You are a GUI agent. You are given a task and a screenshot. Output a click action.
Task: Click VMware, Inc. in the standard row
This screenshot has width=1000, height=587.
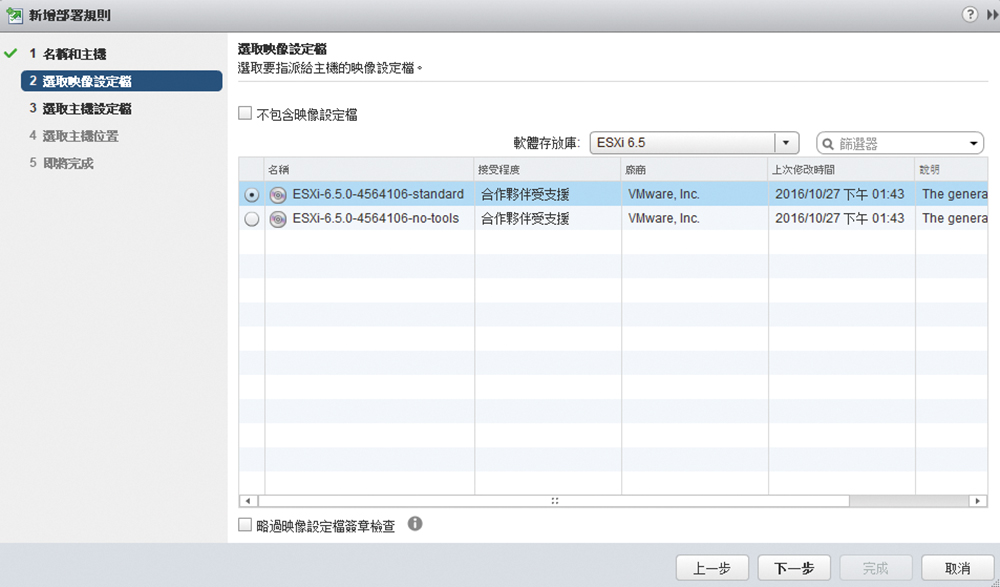pyautogui.click(x=663, y=195)
